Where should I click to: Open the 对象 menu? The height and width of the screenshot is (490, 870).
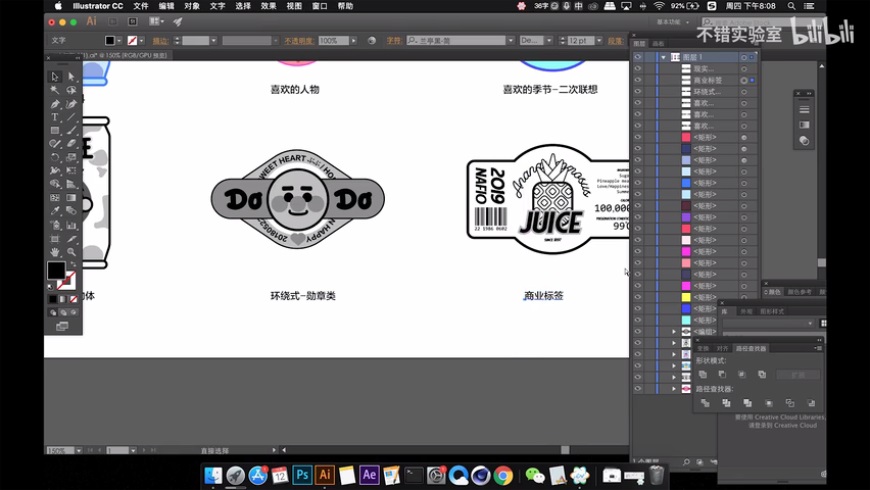tap(191, 6)
